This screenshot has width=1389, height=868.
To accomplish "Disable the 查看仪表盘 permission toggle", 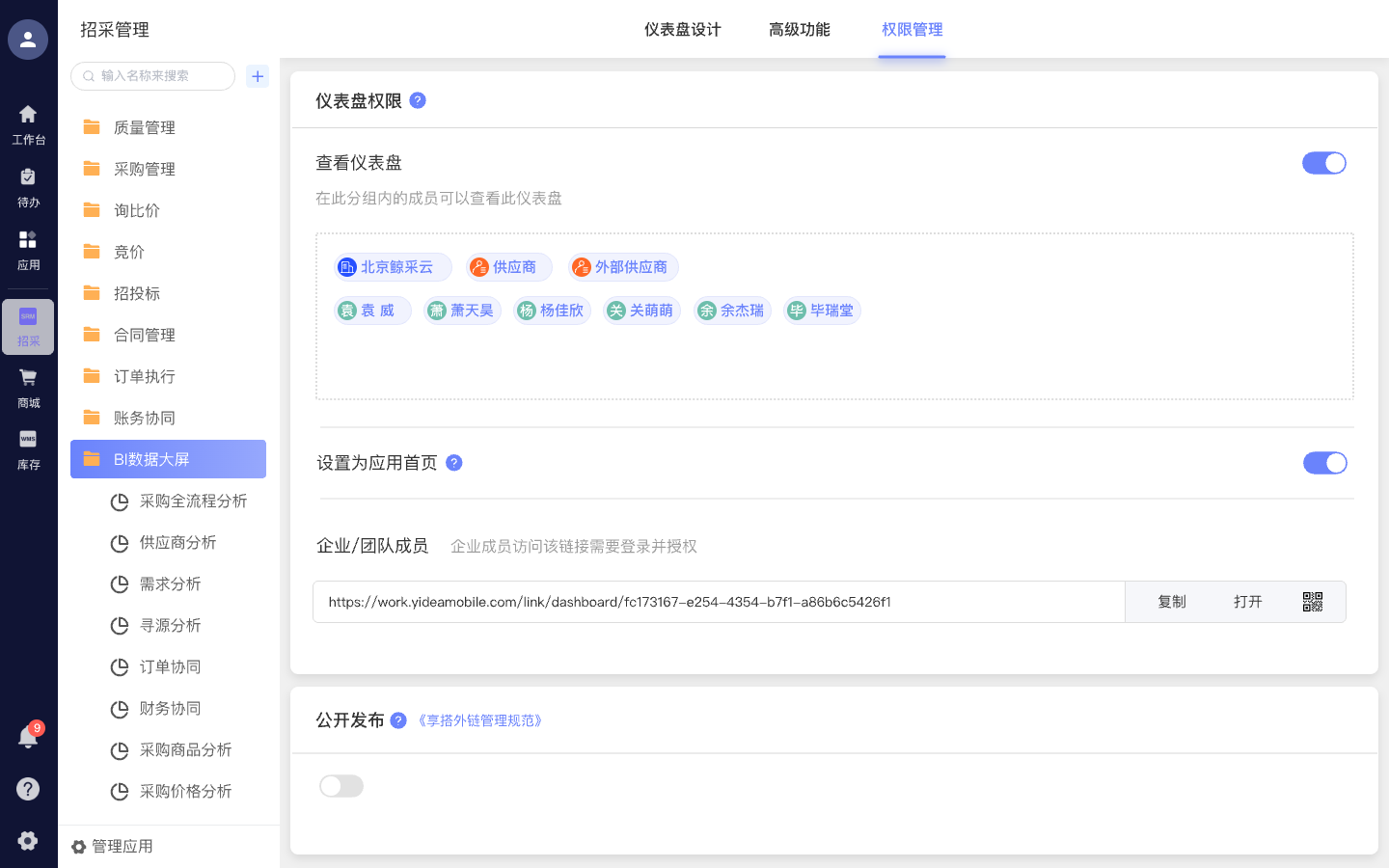I will click(x=1323, y=162).
